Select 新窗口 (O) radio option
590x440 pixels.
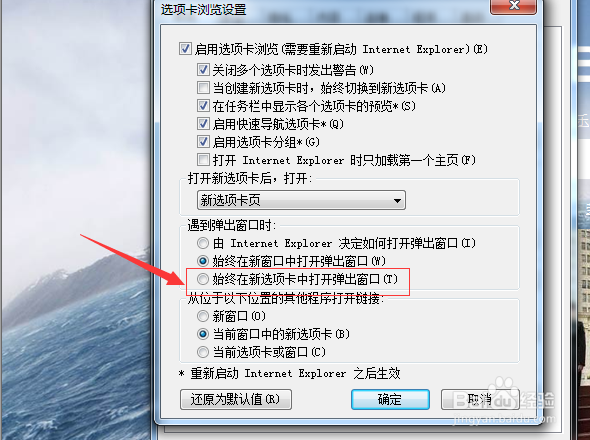click(x=203, y=316)
